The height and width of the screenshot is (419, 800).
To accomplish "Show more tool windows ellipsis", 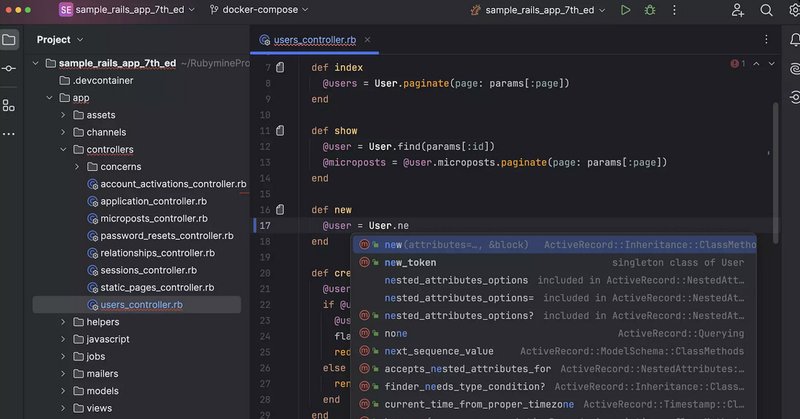I will [9, 134].
